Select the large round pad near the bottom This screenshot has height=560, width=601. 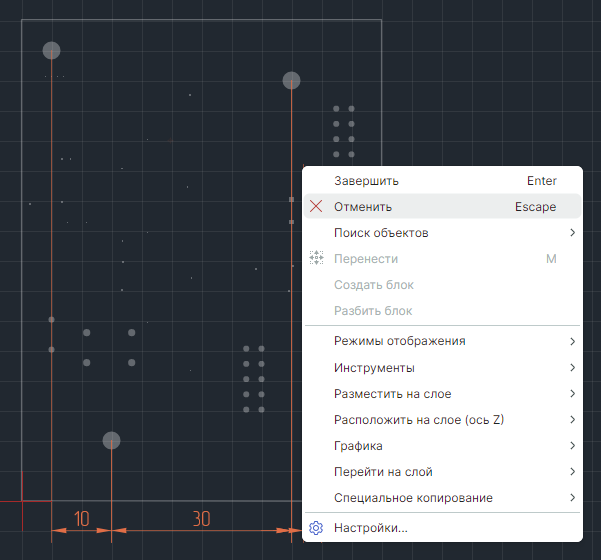coord(112,440)
